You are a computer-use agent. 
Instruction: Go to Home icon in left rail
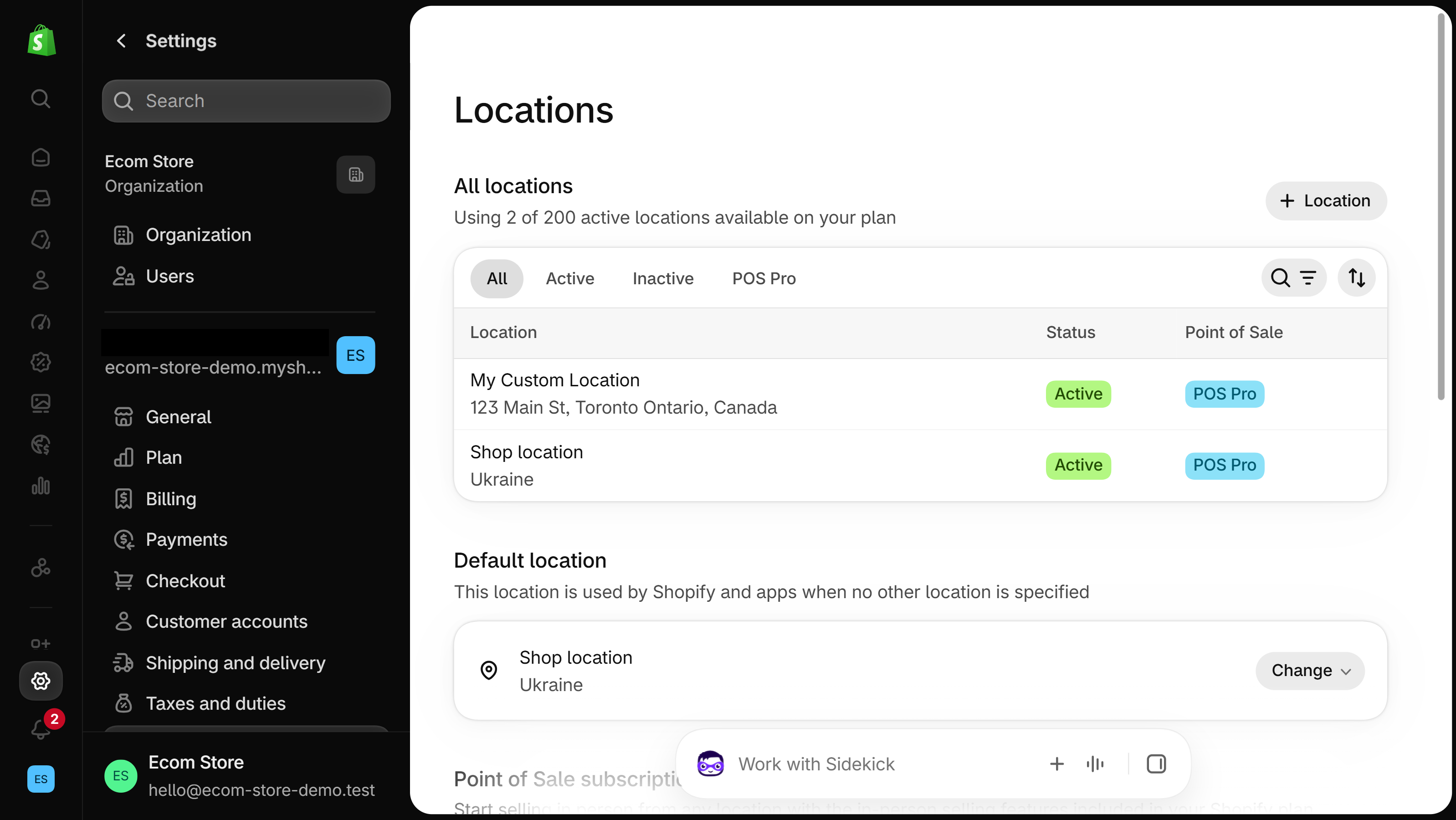tap(41, 157)
